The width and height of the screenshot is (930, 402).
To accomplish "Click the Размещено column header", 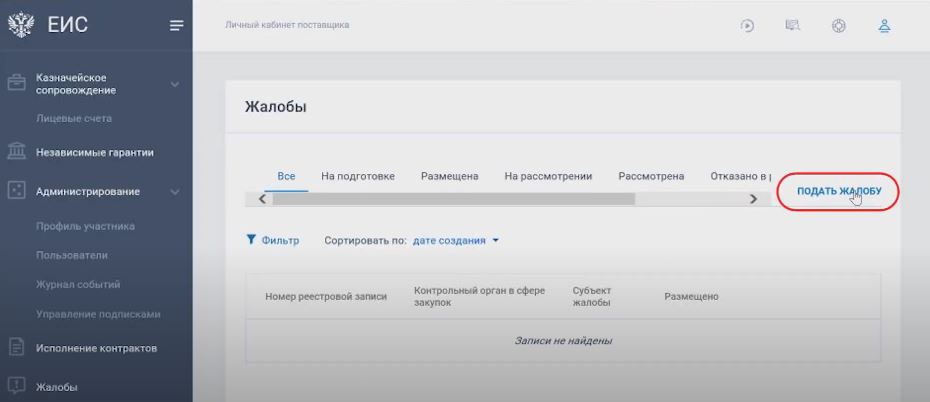I will tap(692, 296).
